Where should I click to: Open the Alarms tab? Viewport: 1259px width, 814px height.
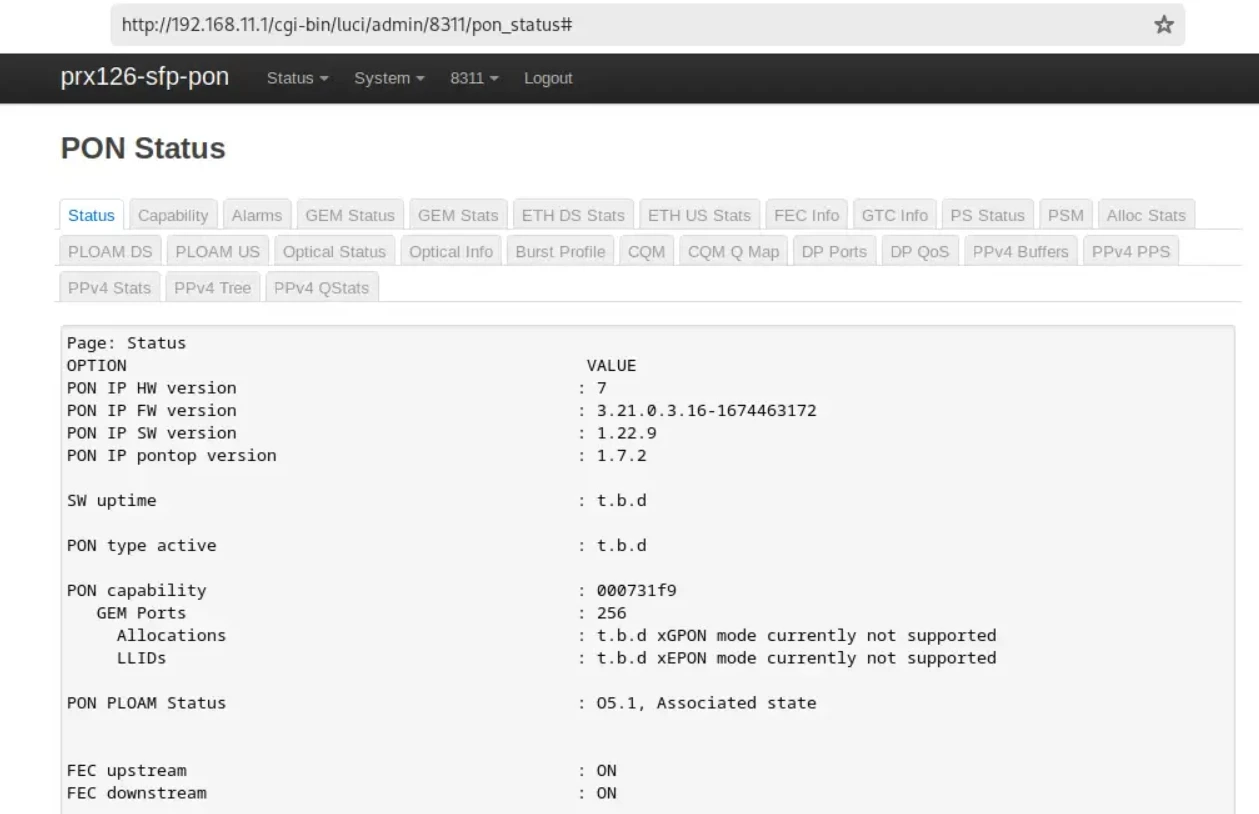click(x=257, y=215)
